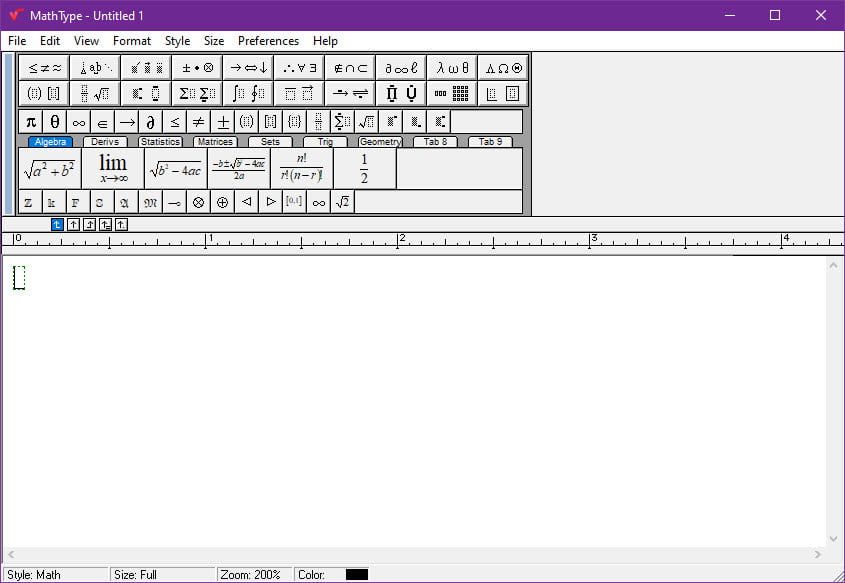Insert the square root of 2
845x583 pixels.
pos(342,202)
